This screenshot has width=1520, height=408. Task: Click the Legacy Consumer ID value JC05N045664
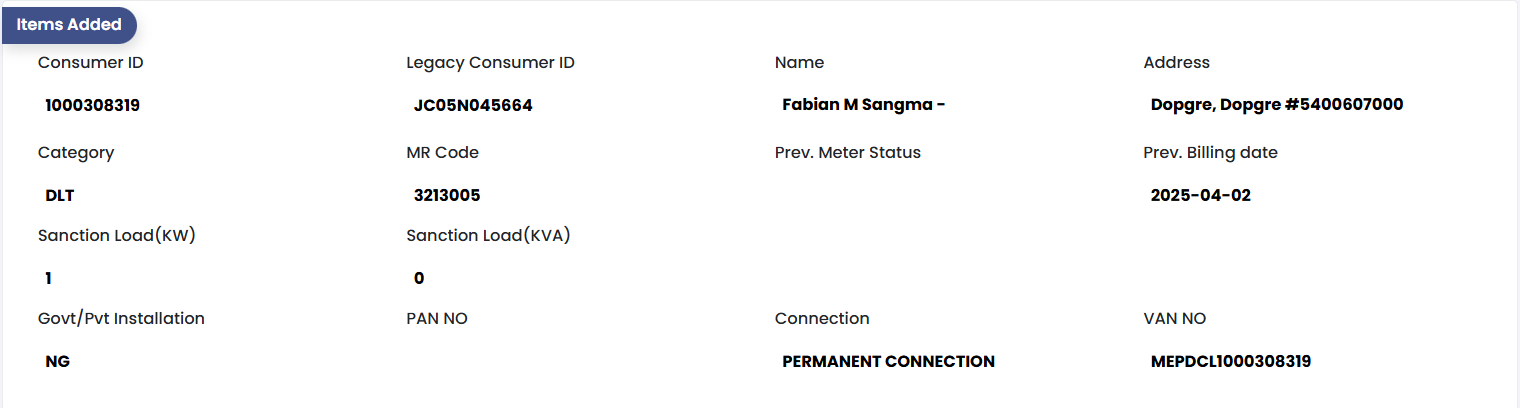point(473,105)
